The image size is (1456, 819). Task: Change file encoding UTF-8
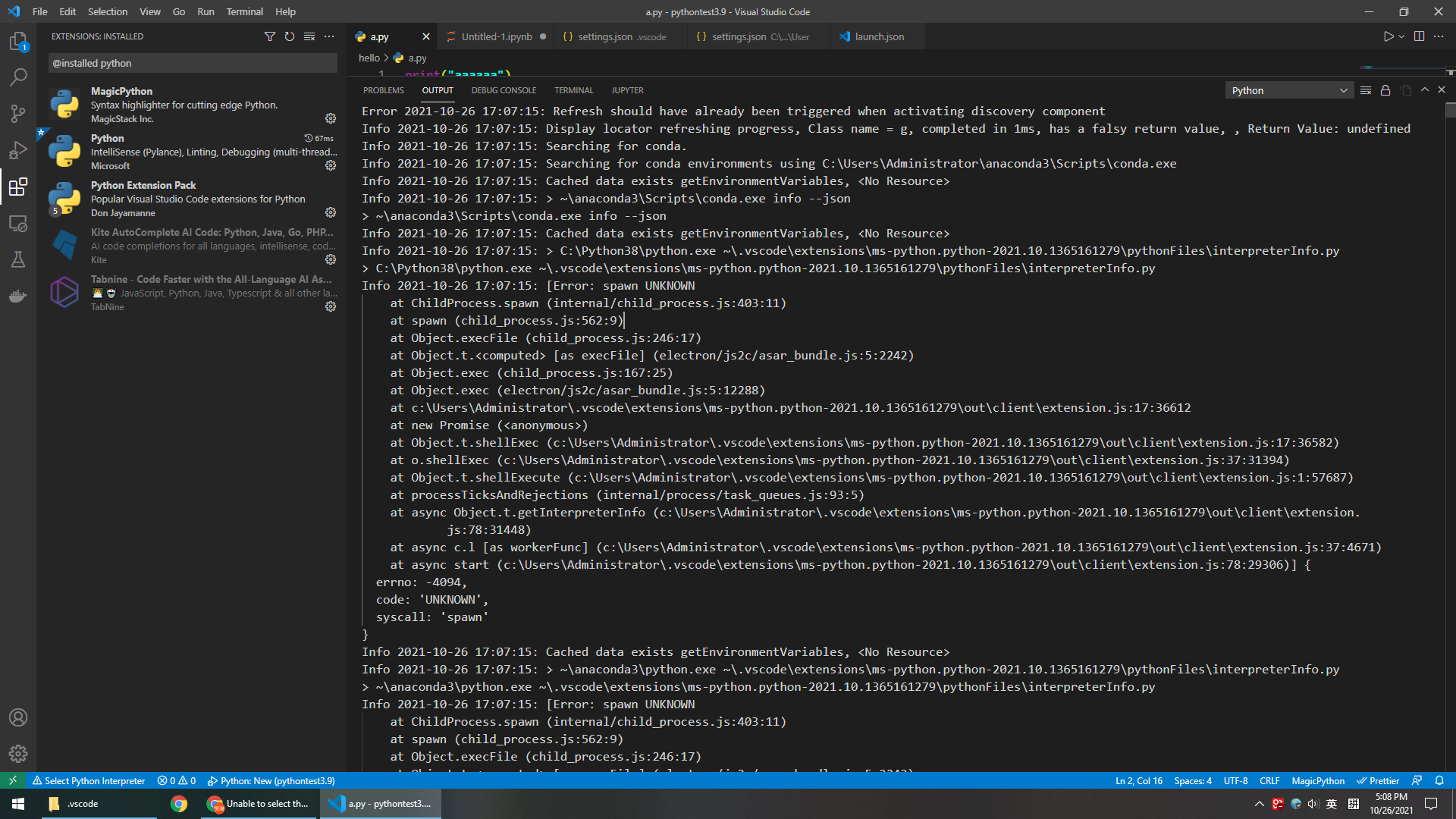coord(1235,780)
